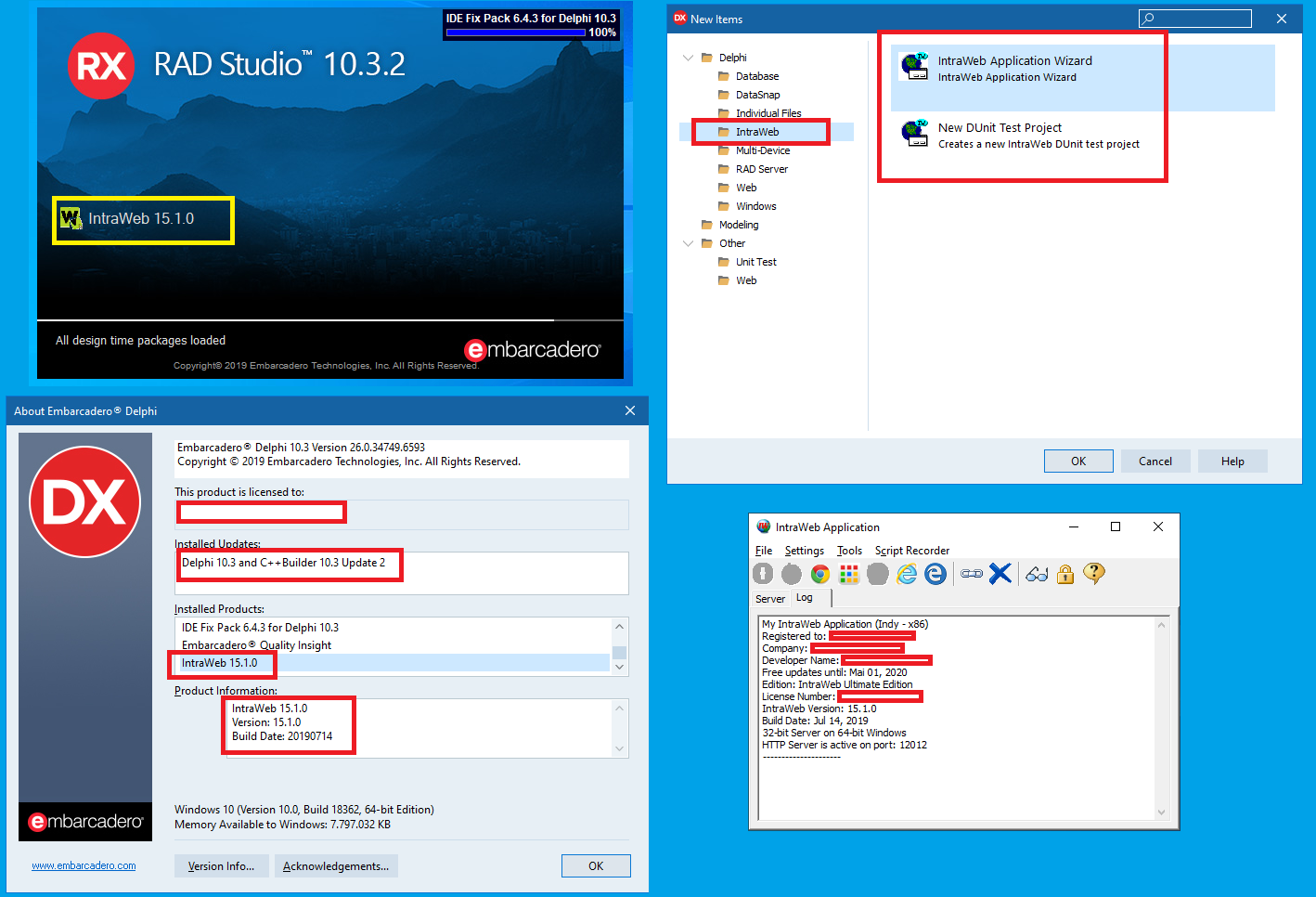This screenshot has height=897, width=1316.
Task: Select New DUnit Test Project icon
Action: click(x=915, y=134)
